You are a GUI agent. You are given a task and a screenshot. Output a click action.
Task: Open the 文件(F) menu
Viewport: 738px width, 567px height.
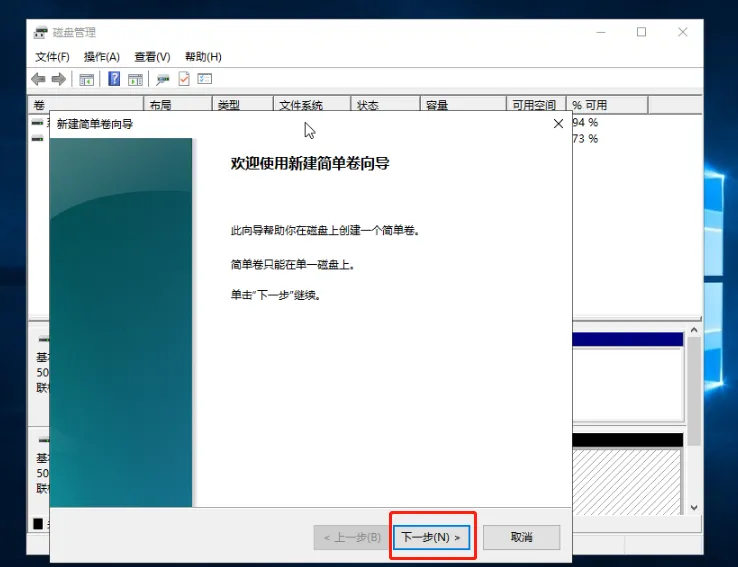coord(52,57)
